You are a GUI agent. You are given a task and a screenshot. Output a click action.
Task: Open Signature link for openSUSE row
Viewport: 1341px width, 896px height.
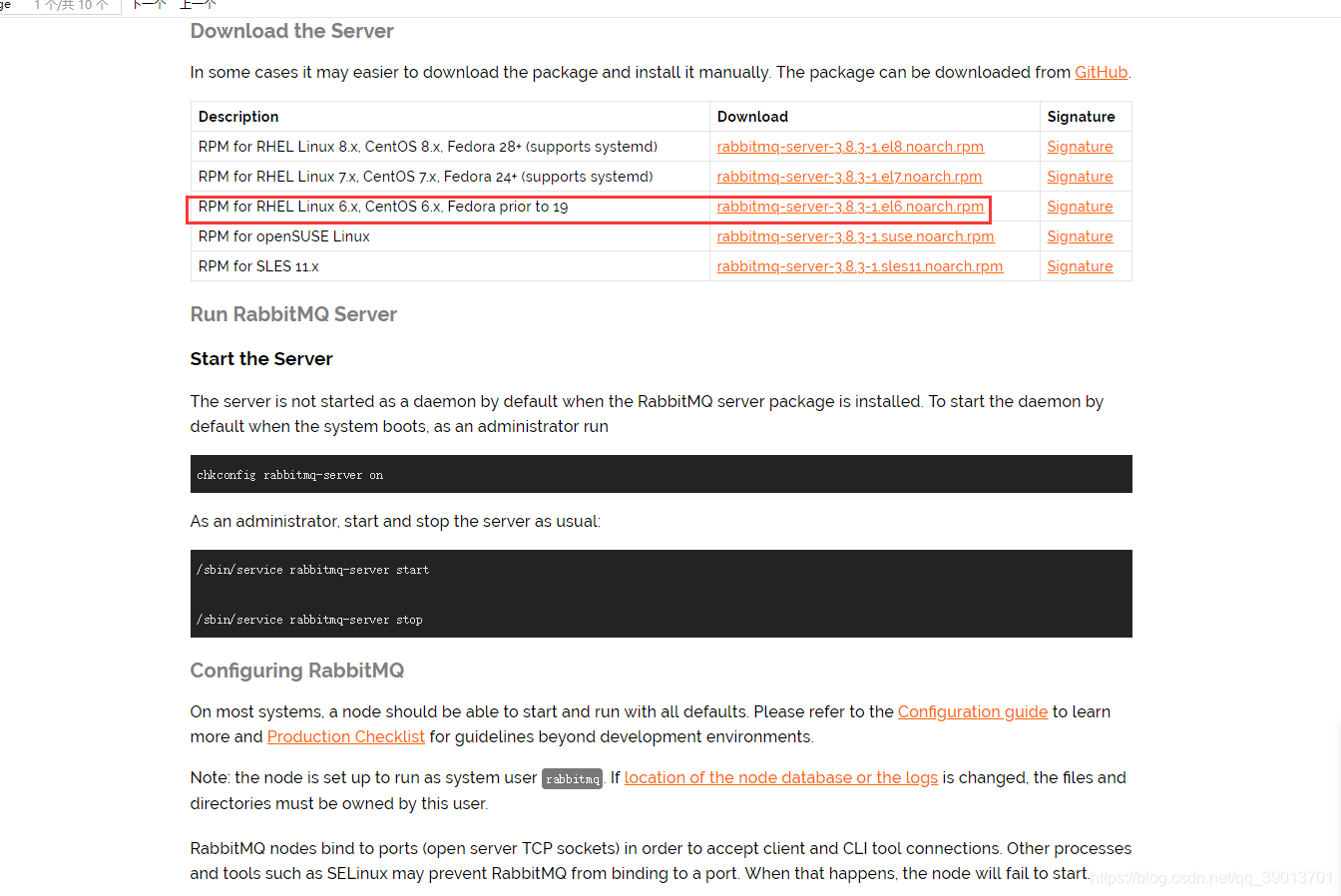click(x=1080, y=236)
